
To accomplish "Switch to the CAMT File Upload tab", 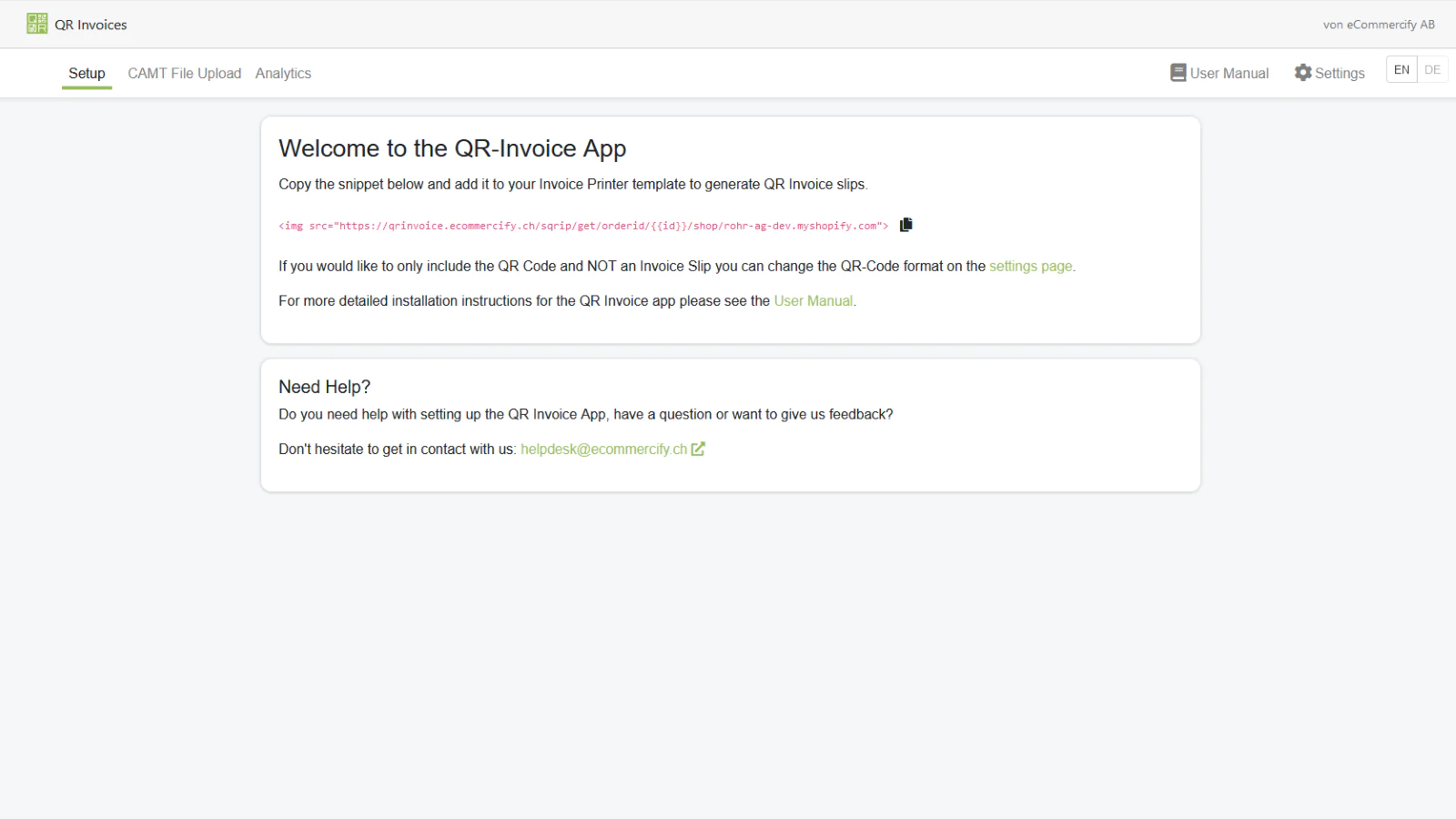I will coord(185,73).
